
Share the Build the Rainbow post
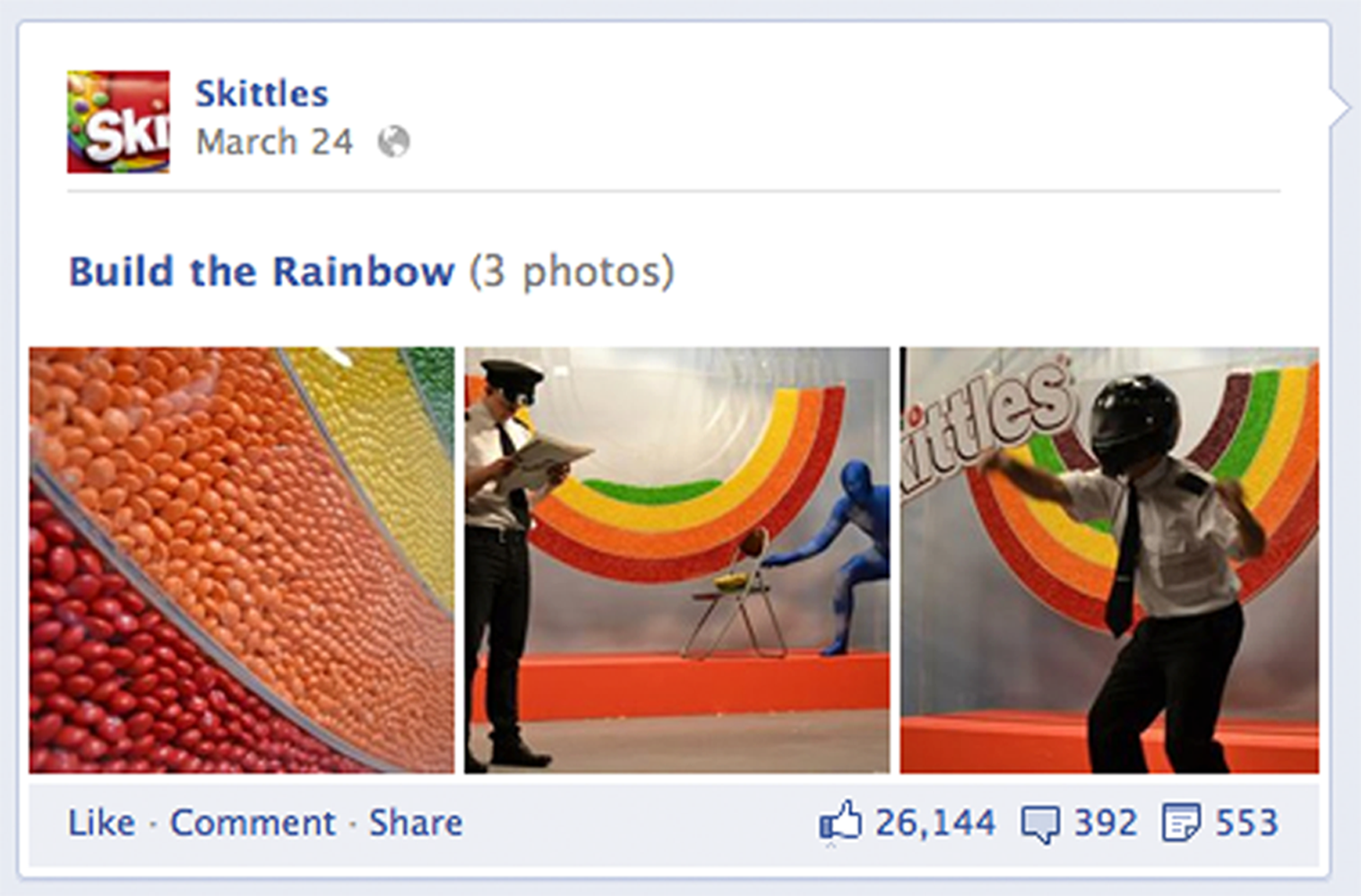point(416,823)
